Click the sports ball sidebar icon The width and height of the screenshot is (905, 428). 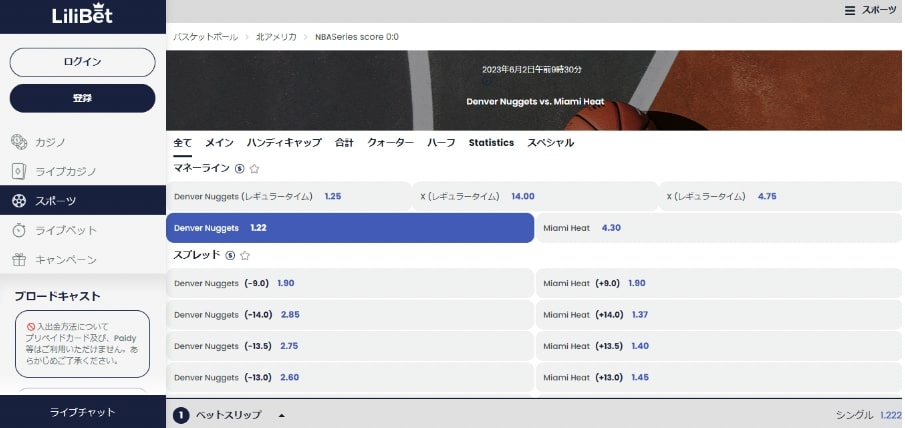[19, 200]
